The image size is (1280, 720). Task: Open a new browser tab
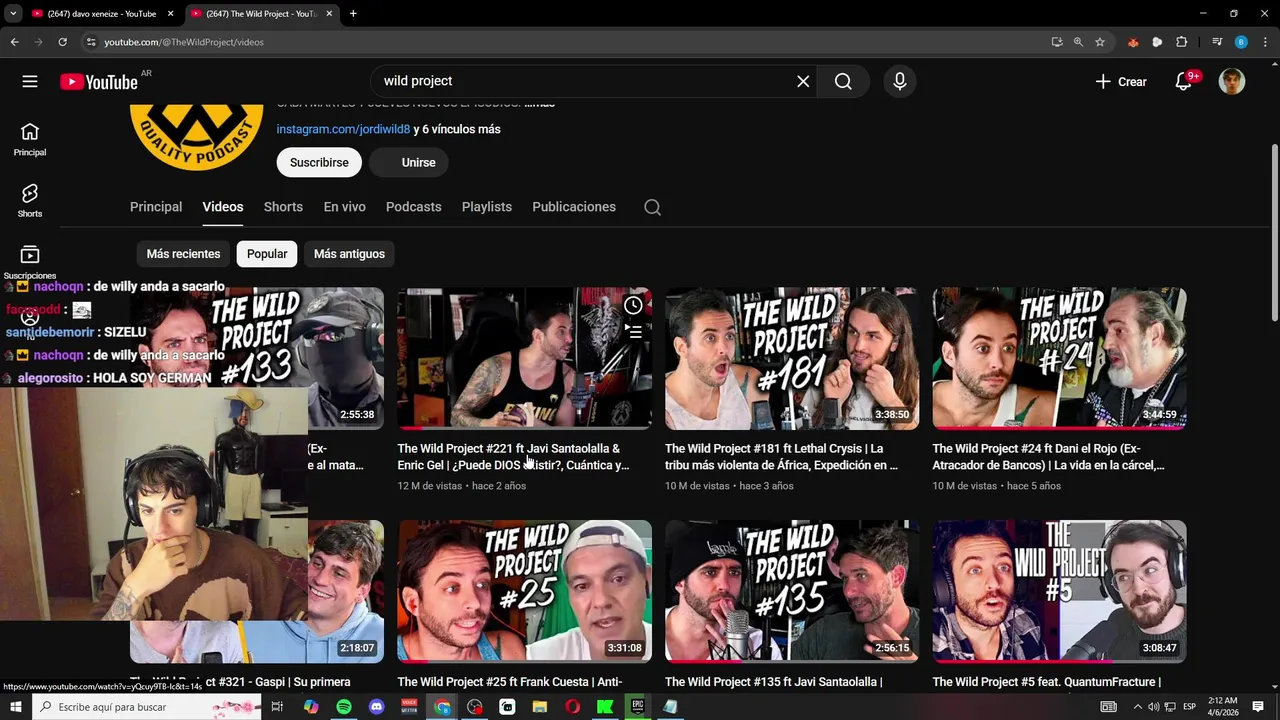click(x=353, y=14)
